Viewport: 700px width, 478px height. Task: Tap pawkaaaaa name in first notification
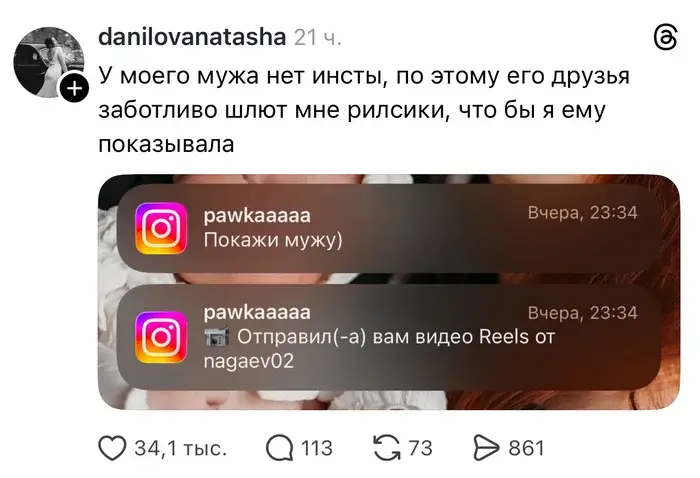coord(257,216)
